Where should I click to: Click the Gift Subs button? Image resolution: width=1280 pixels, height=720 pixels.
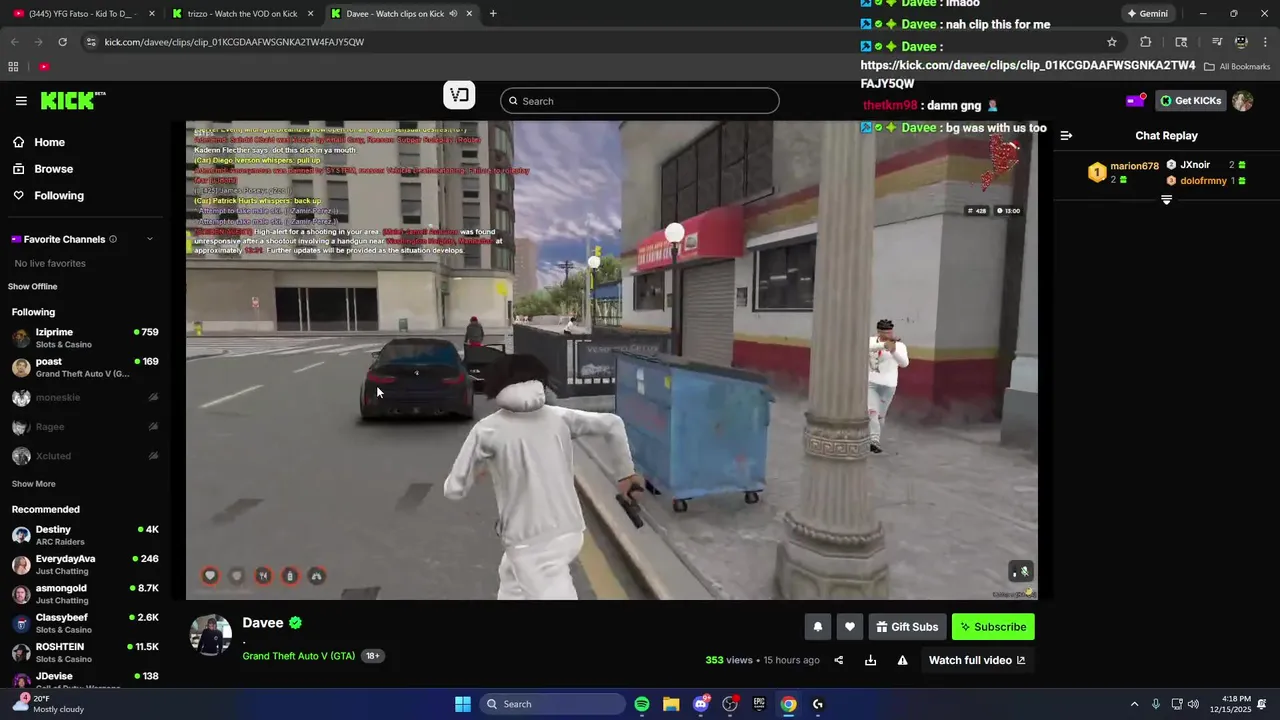(907, 627)
